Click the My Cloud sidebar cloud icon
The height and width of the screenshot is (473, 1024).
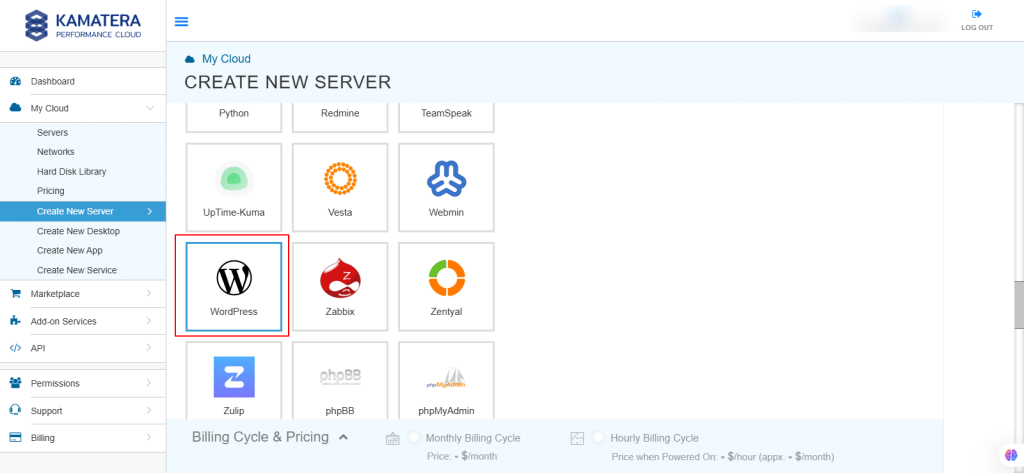click(16, 108)
